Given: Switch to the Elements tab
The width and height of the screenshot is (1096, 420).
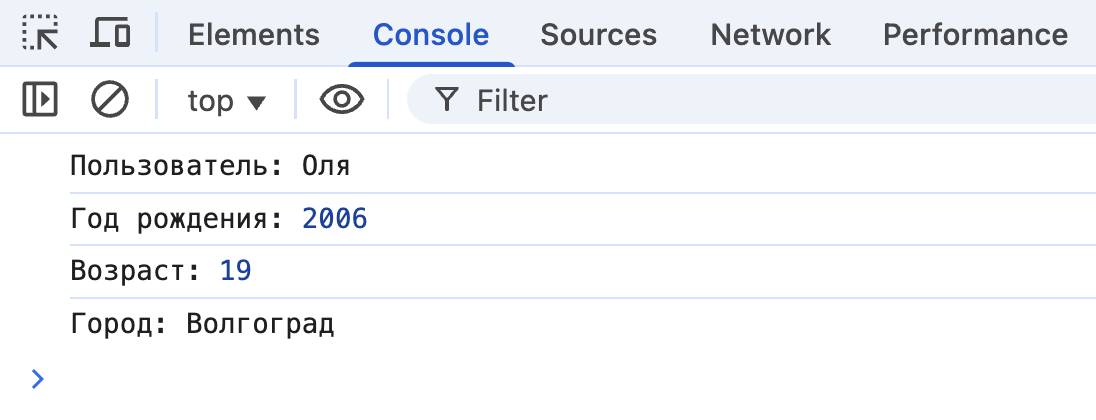Looking at the screenshot, I should (x=254, y=35).
